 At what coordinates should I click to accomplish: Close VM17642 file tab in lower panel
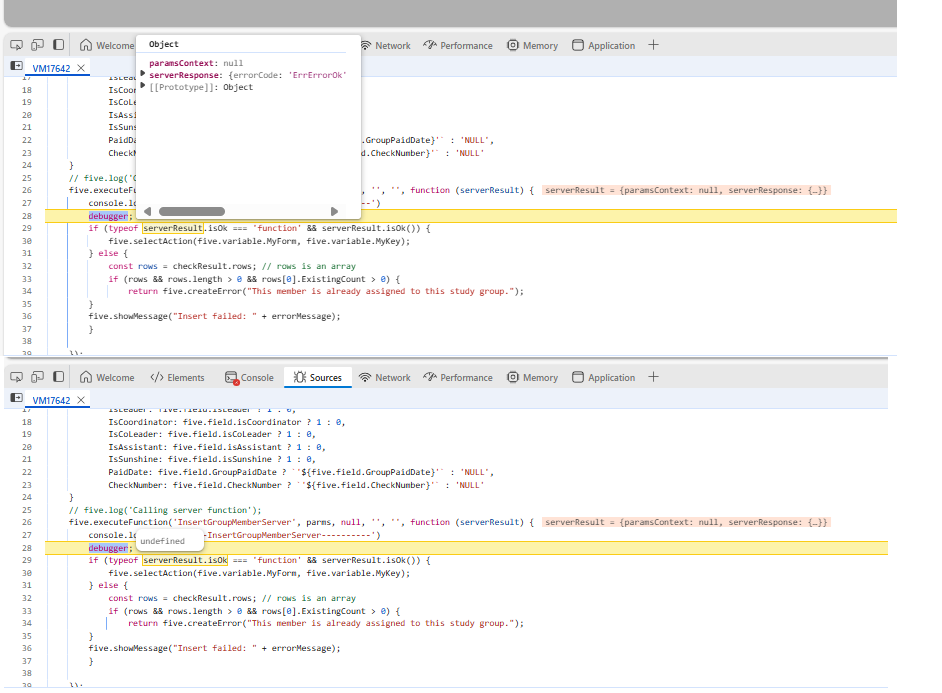point(81,400)
